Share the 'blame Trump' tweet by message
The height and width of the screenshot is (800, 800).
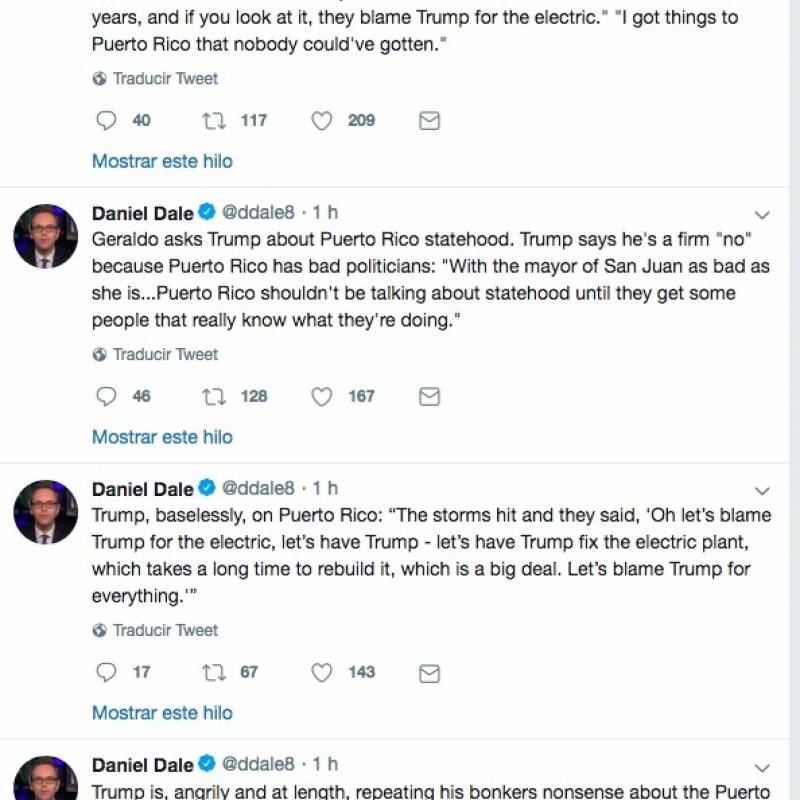(x=429, y=673)
